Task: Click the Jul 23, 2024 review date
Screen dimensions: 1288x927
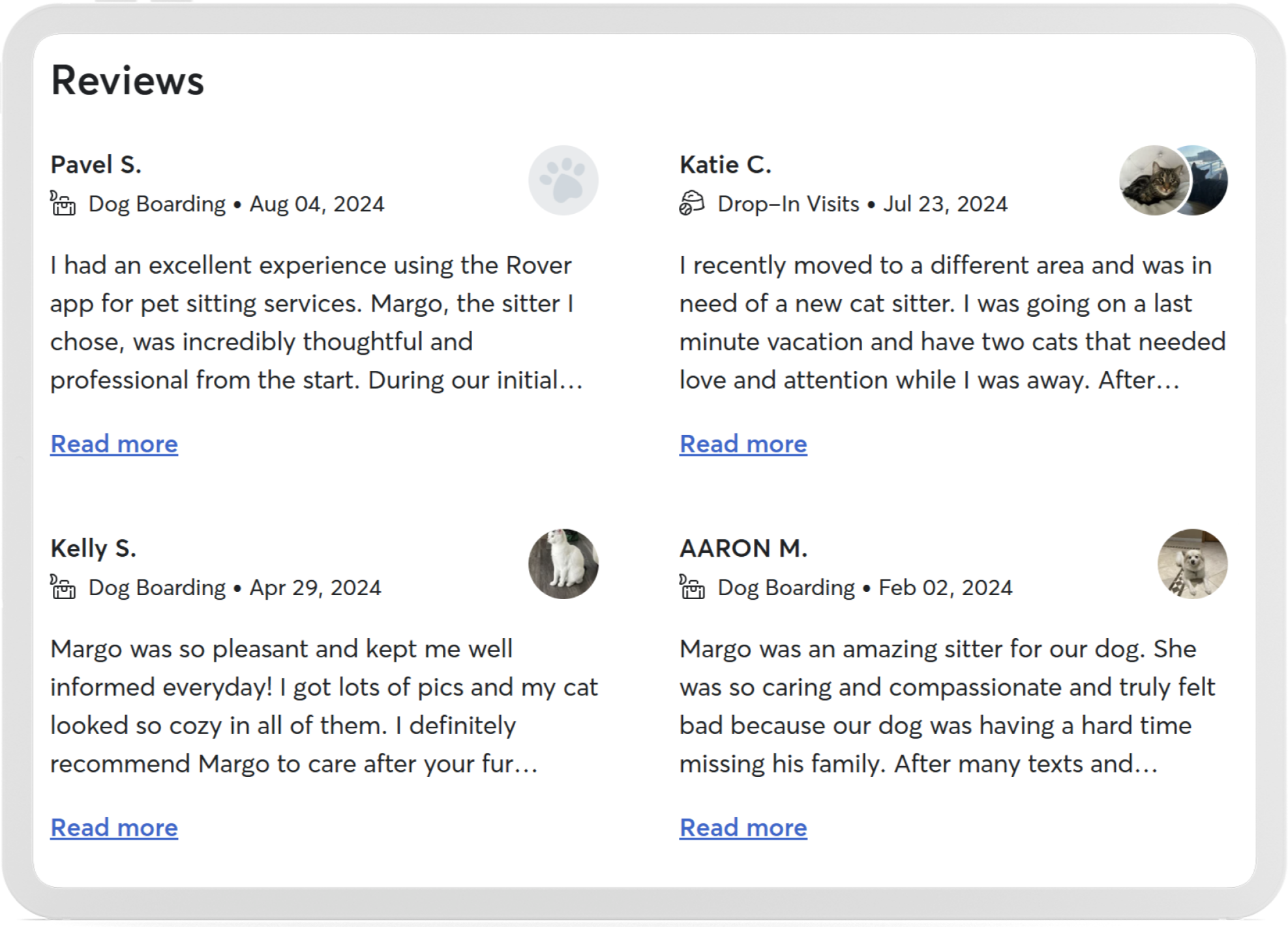Action: coord(945,204)
